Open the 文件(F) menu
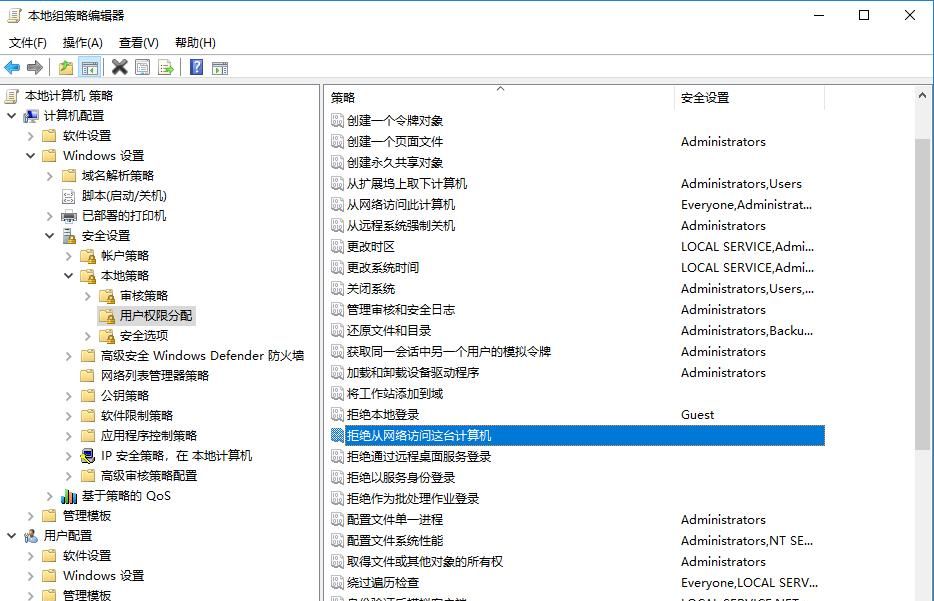934x601 pixels. (x=27, y=42)
